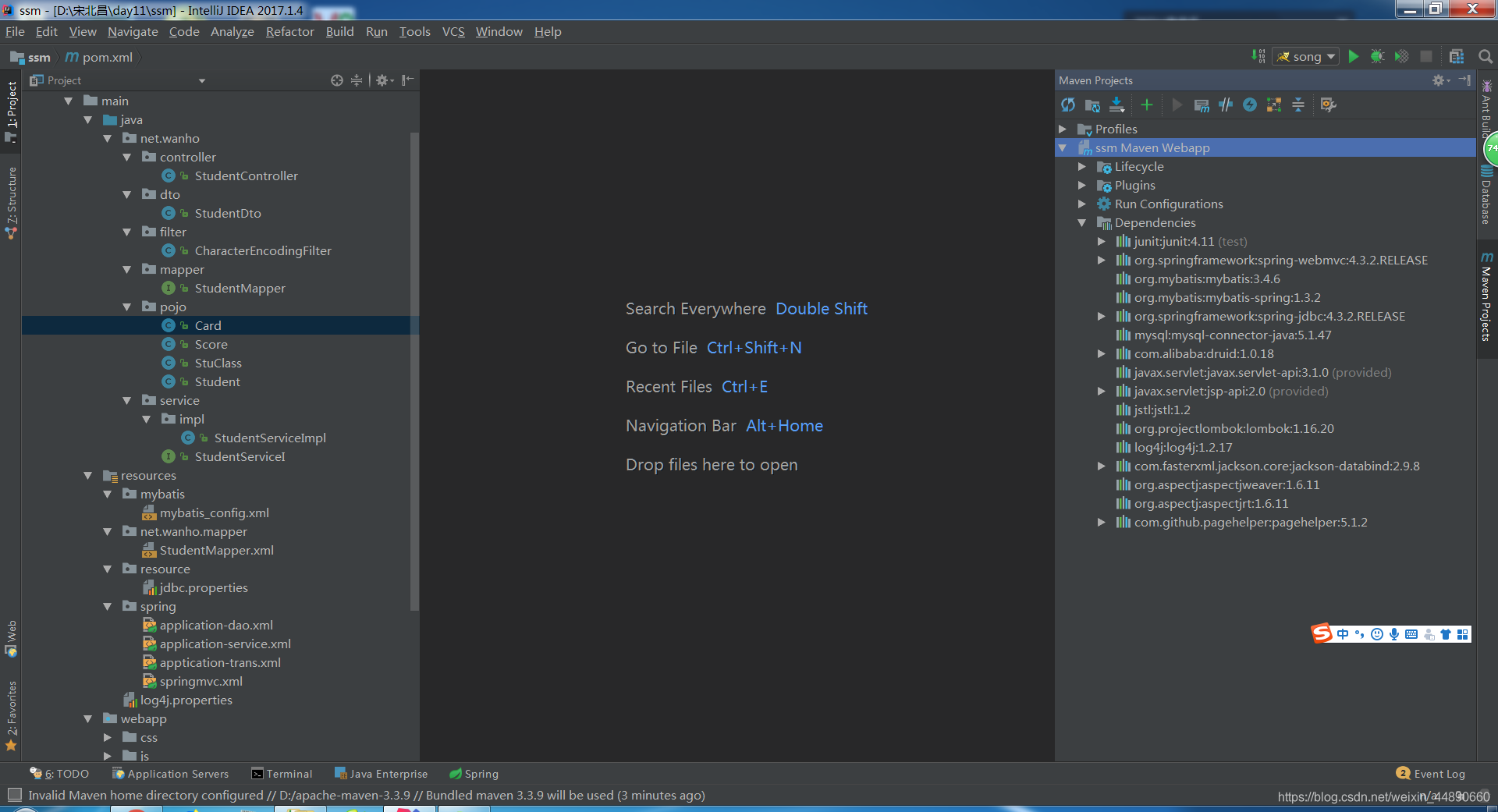The image size is (1498, 812).
Task: Open Project panel gear settings
Action: point(385,80)
